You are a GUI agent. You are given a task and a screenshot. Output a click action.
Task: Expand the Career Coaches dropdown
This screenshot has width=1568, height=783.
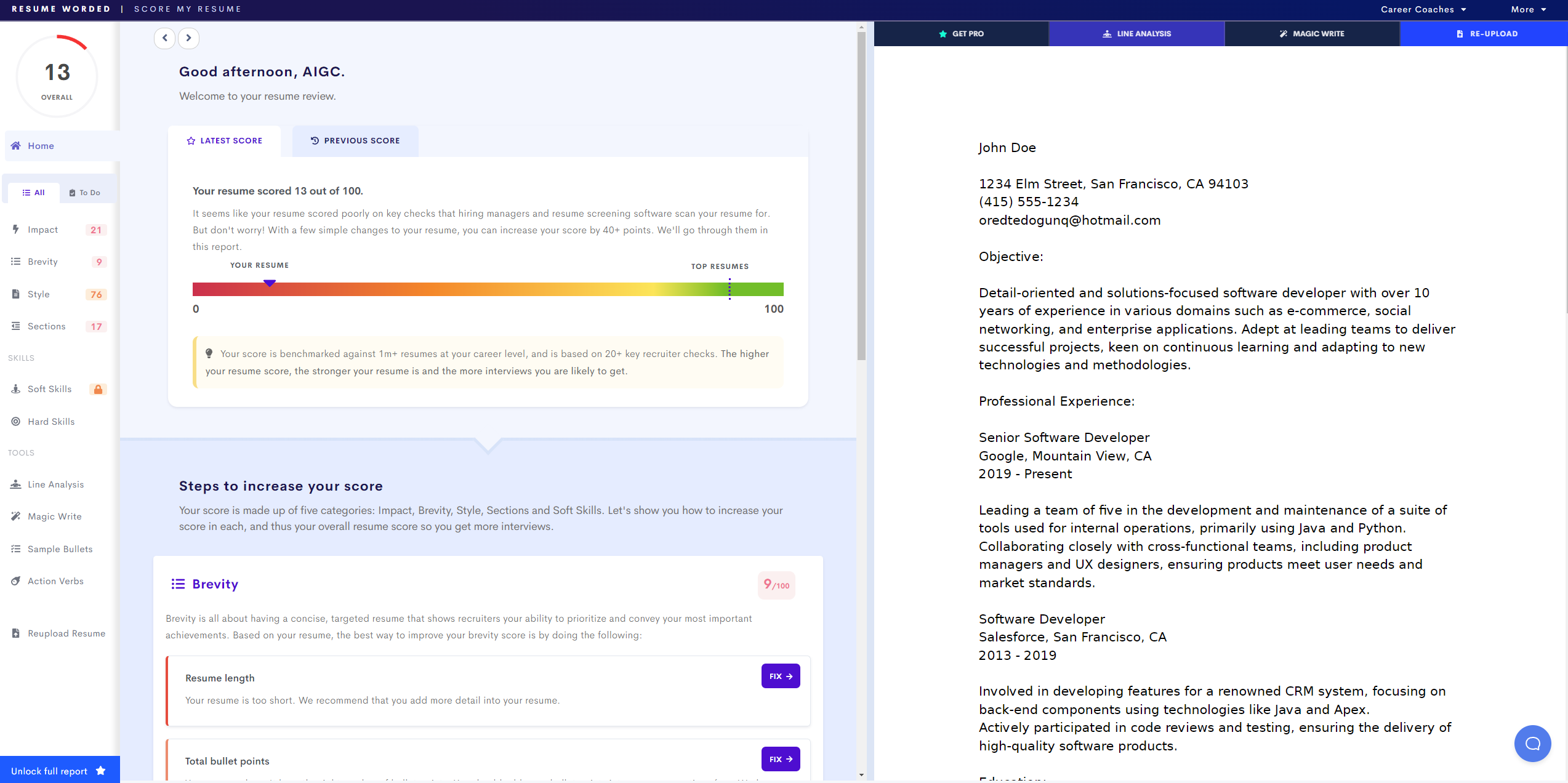tap(1423, 9)
